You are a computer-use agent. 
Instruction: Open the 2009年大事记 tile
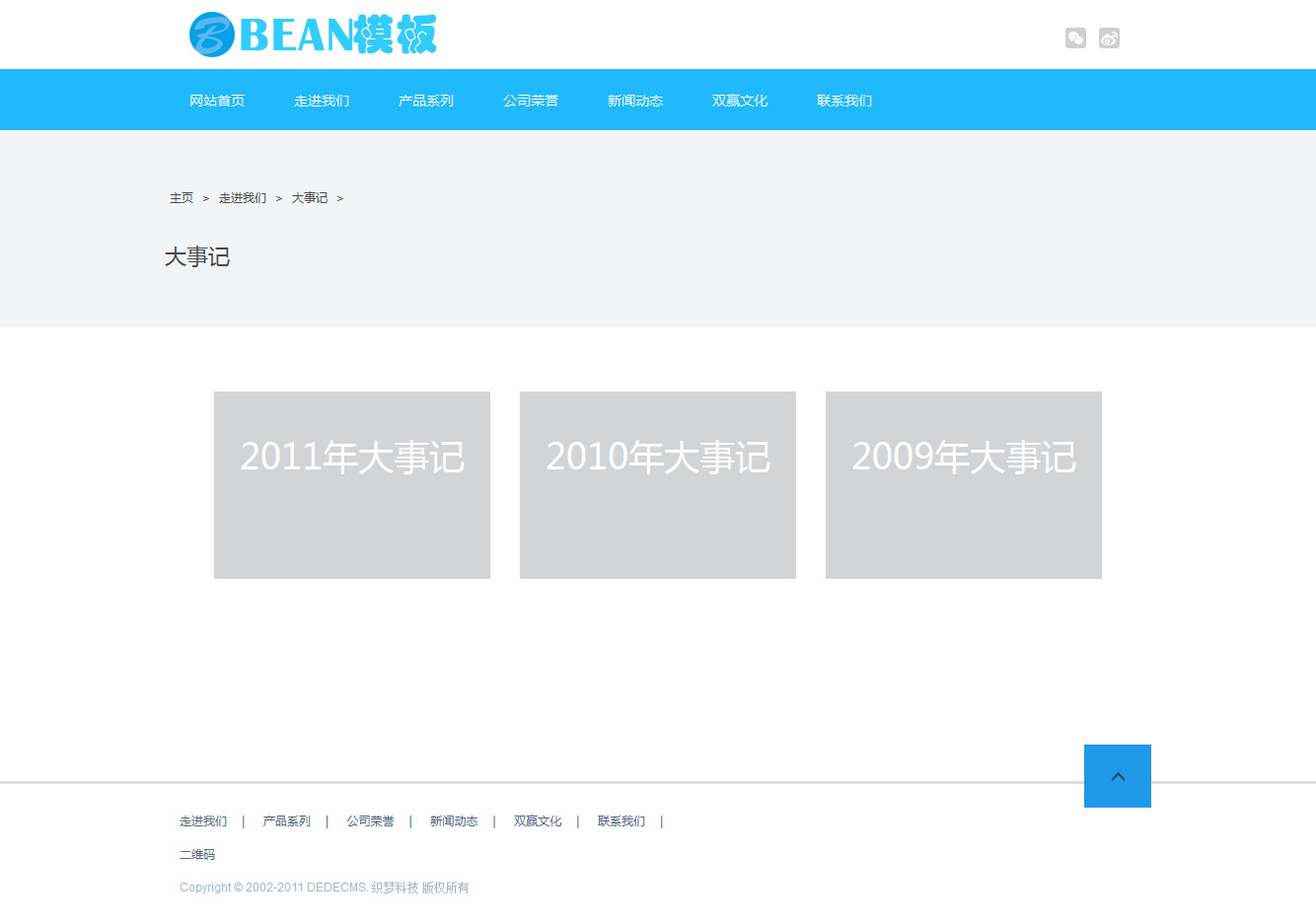pyautogui.click(x=964, y=485)
